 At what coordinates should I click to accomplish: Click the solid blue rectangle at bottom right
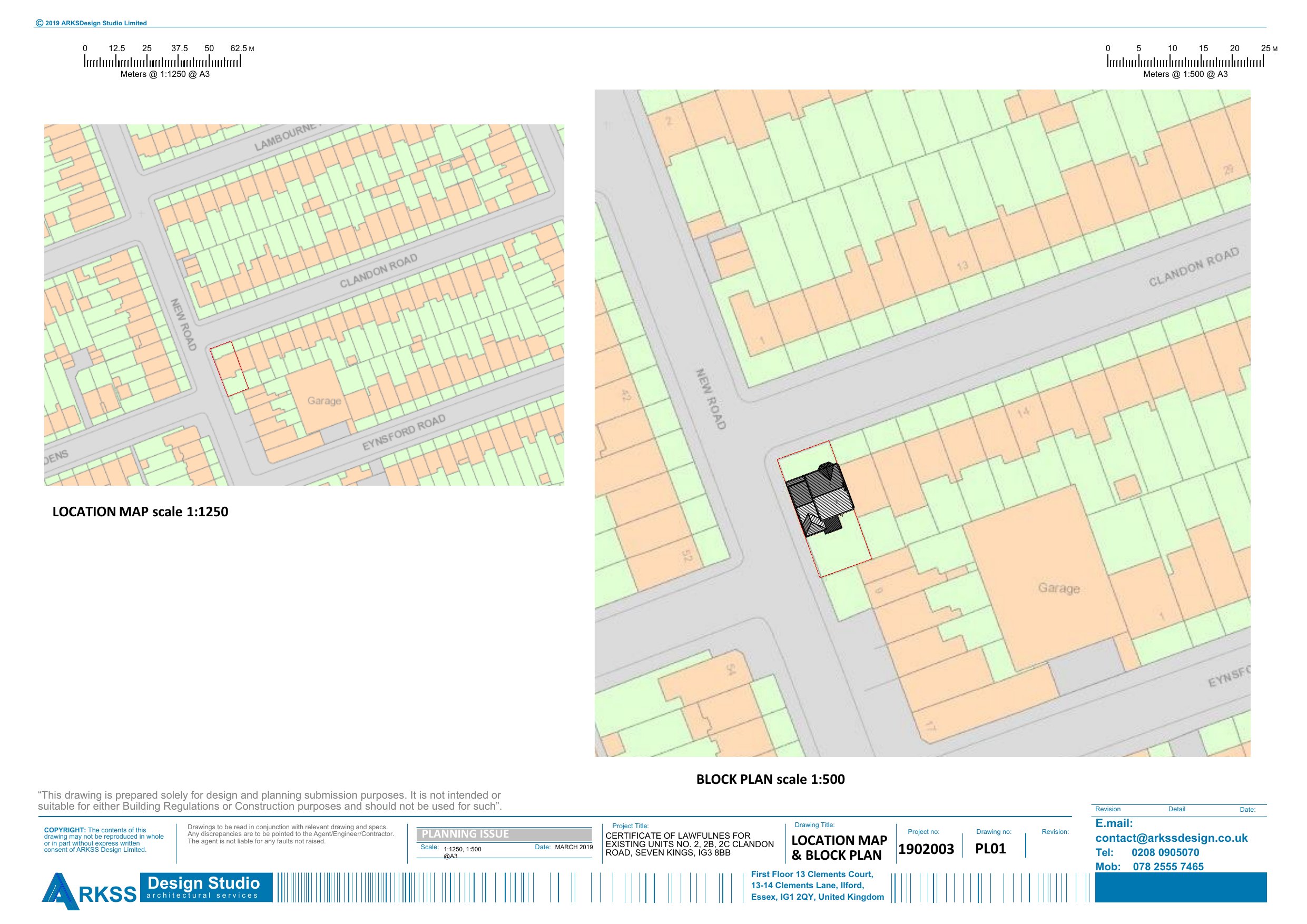[x=1180, y=887]
